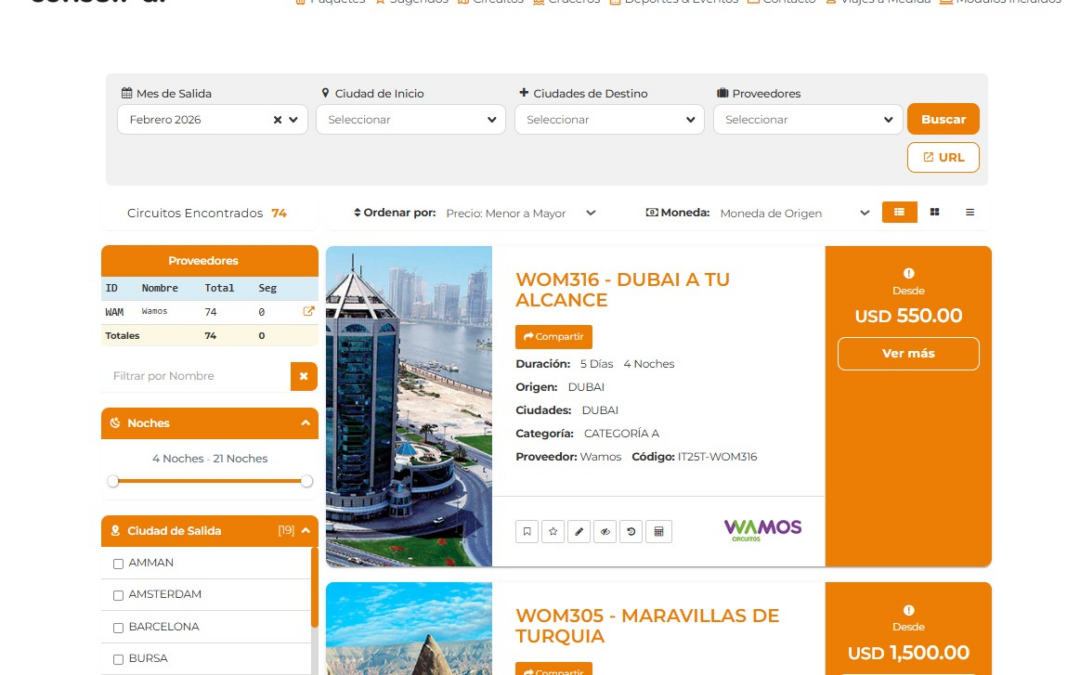The width and height of the screenshot is (1080, 675).
Task: Click the history icon on the Dubai card
Action: point(631,532)
